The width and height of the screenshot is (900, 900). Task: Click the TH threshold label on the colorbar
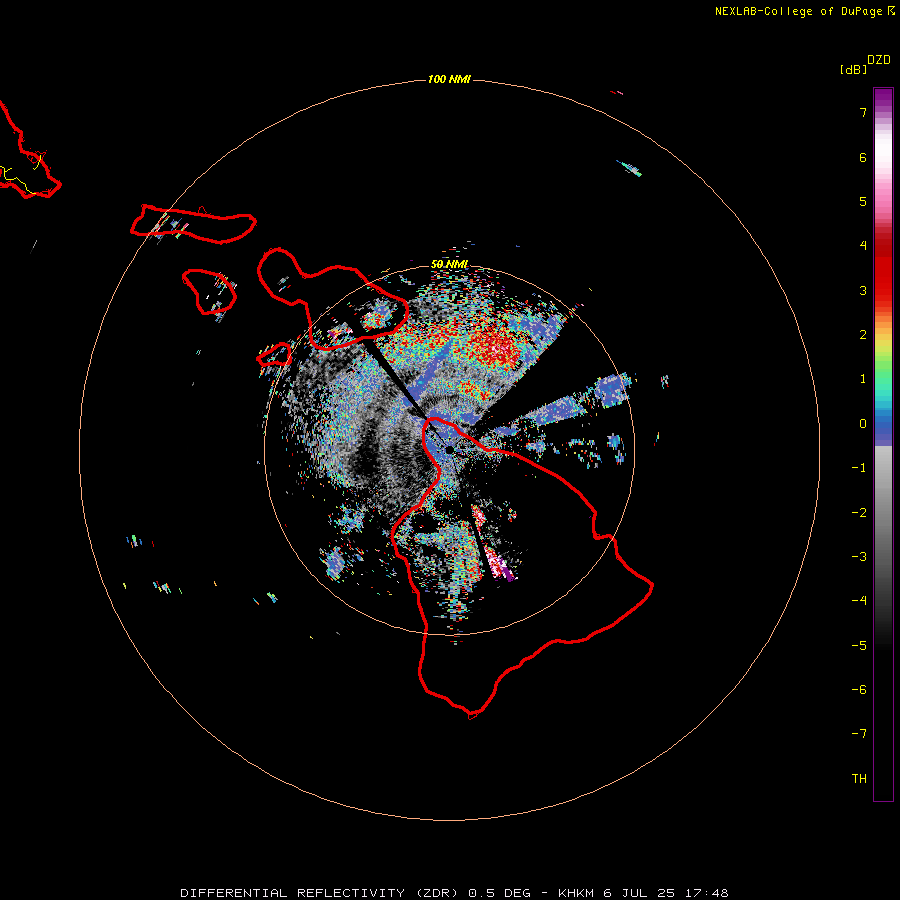tap(859, 779)
